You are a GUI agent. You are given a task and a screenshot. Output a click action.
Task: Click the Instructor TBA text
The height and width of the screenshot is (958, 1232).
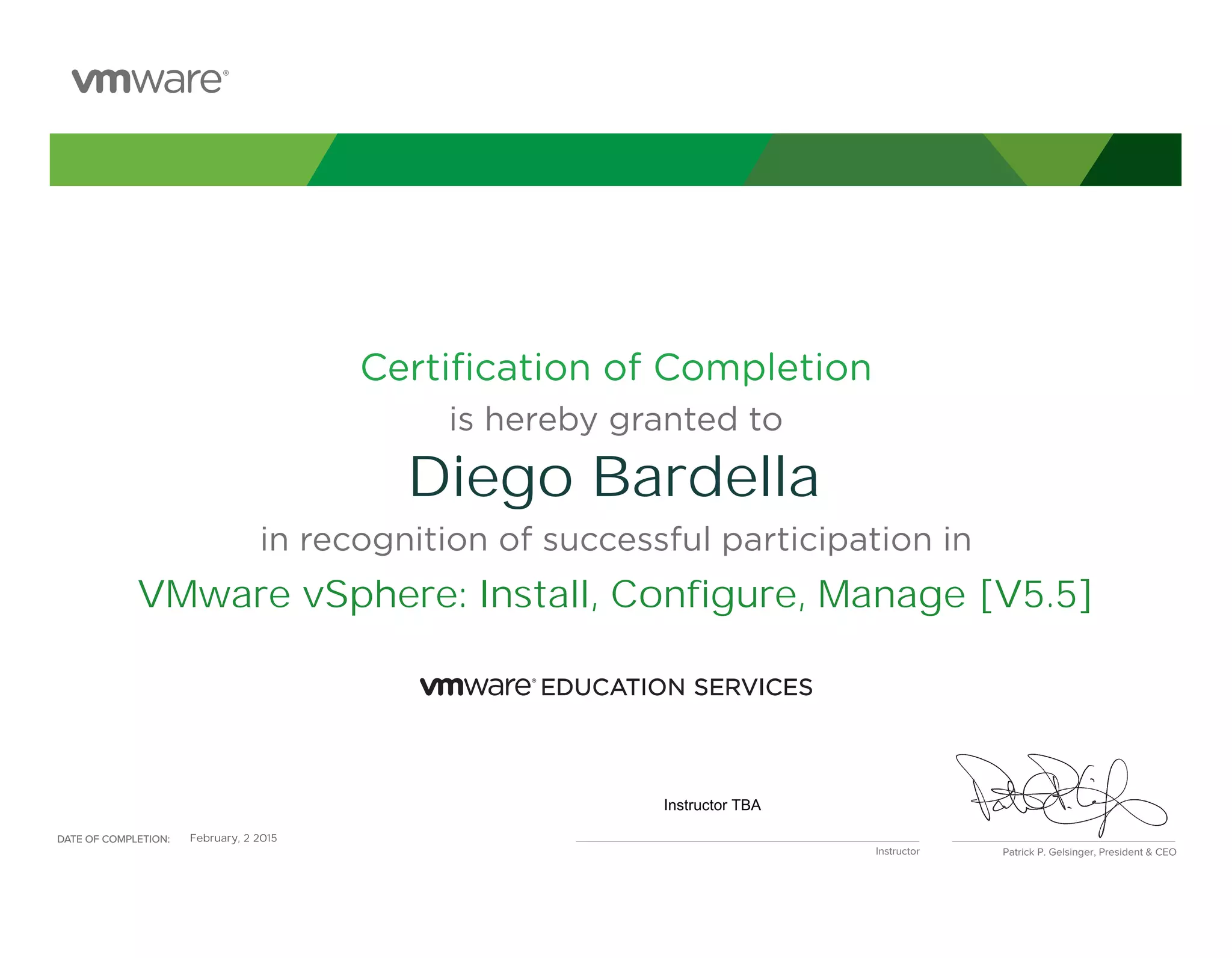(712, 805)
